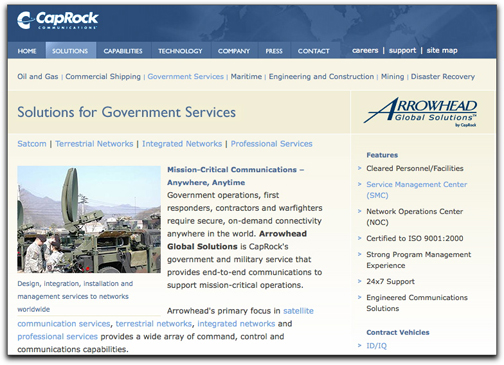504x365 pixels.
Task: Visit the careers link
Action: click(x=365, y=50)
